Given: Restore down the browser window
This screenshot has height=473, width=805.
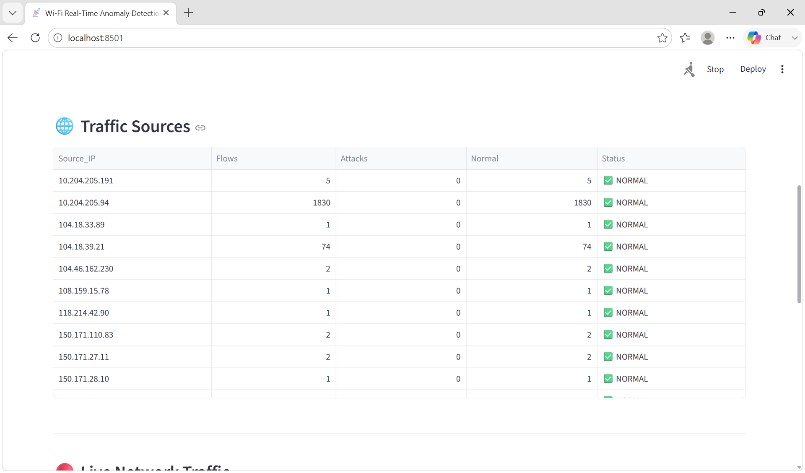Looking at the screenshot, I should pyautogui.click(x=761, y=12).
